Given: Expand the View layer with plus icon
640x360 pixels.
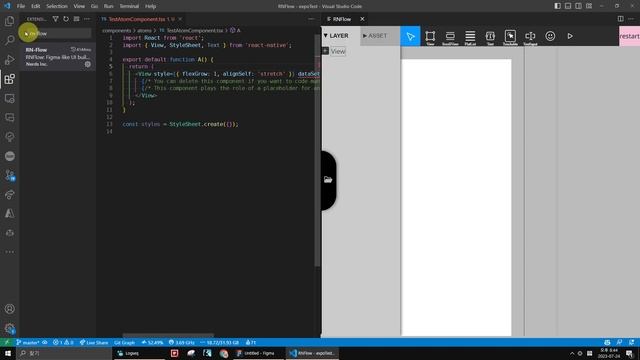Looking at the screenshot, I should coord(325,51).
